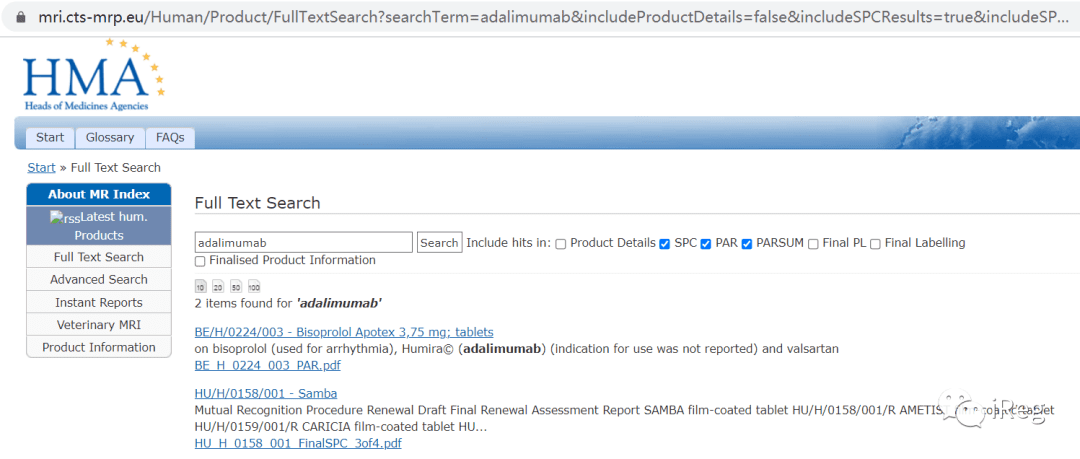1080x459 pixels.
Task: Open the BE_H_0224_003_PAR.pdf link
Action: click(268, 365)
